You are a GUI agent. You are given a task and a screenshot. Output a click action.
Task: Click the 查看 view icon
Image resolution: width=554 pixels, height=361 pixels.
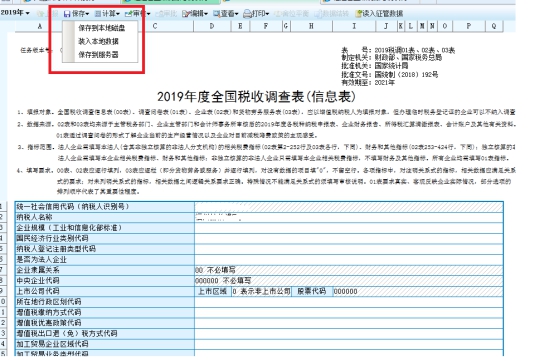click(216, 14)
